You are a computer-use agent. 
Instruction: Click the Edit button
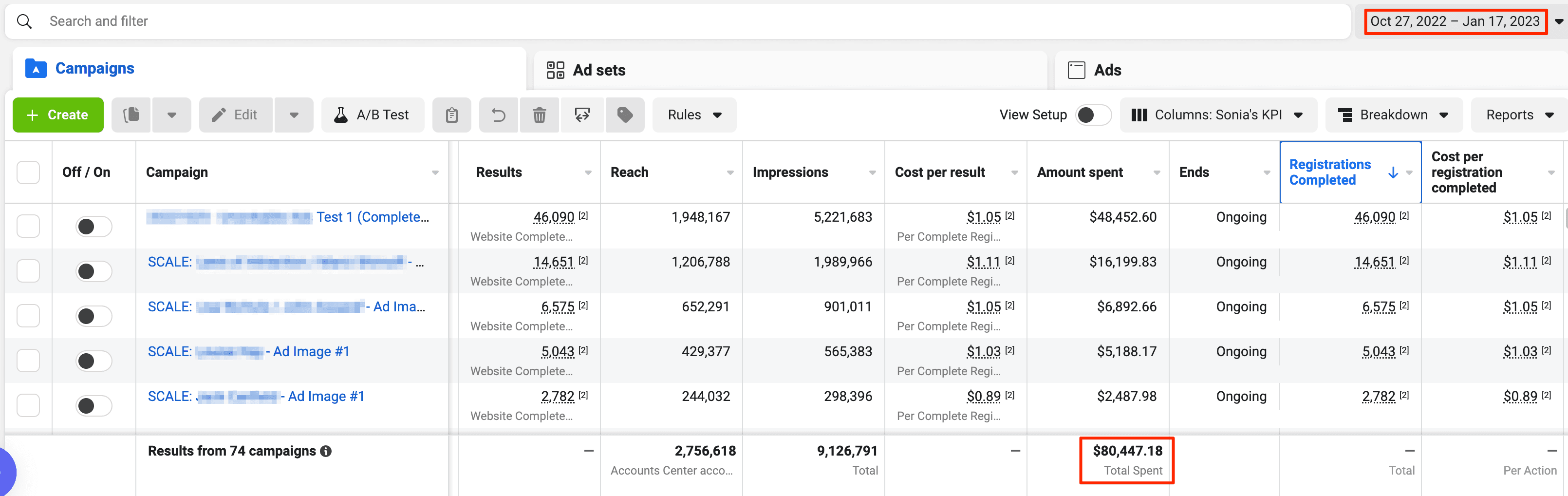point(236,114)
